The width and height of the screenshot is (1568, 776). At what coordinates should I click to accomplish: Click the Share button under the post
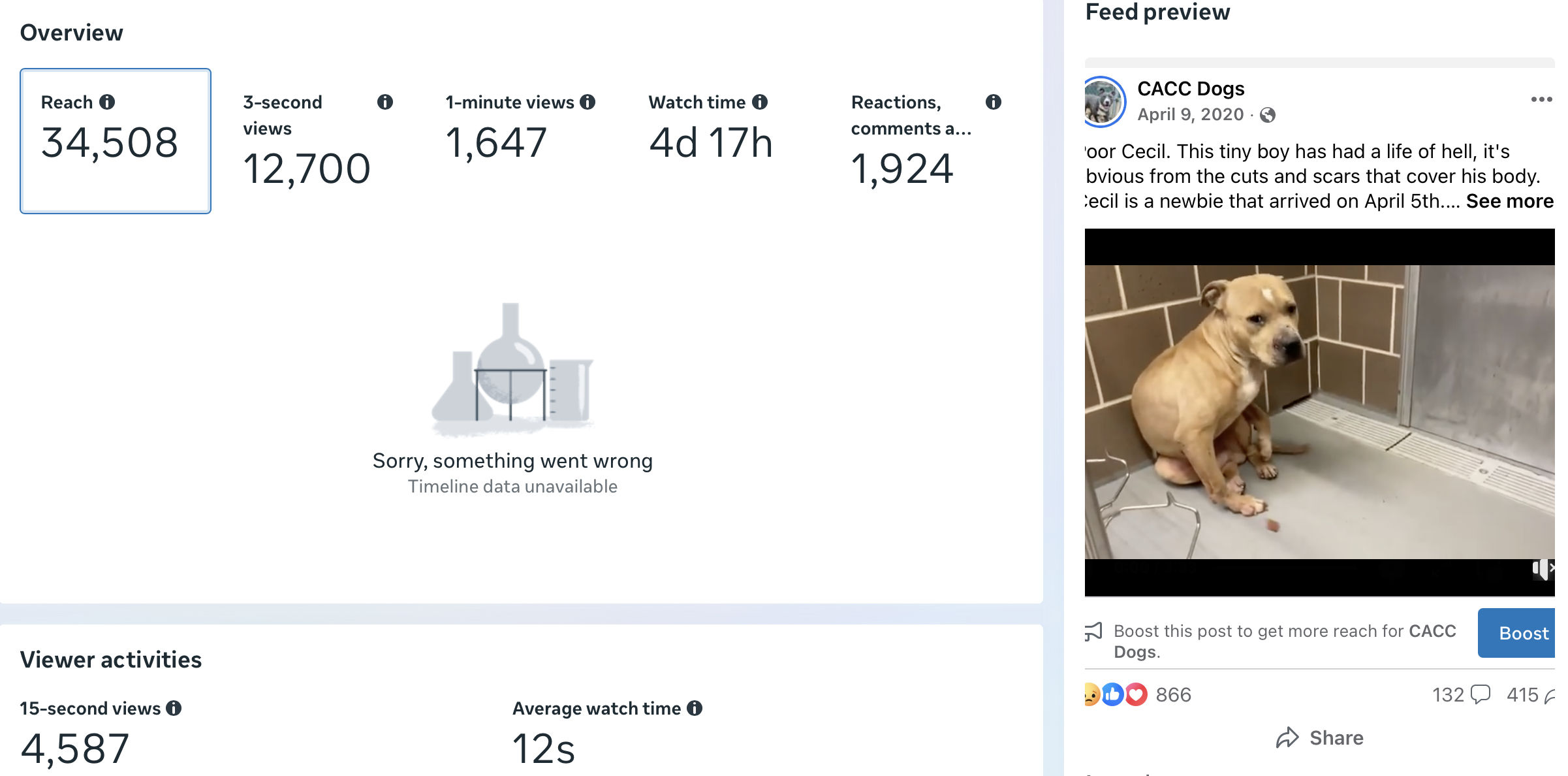coord(1320,738)
